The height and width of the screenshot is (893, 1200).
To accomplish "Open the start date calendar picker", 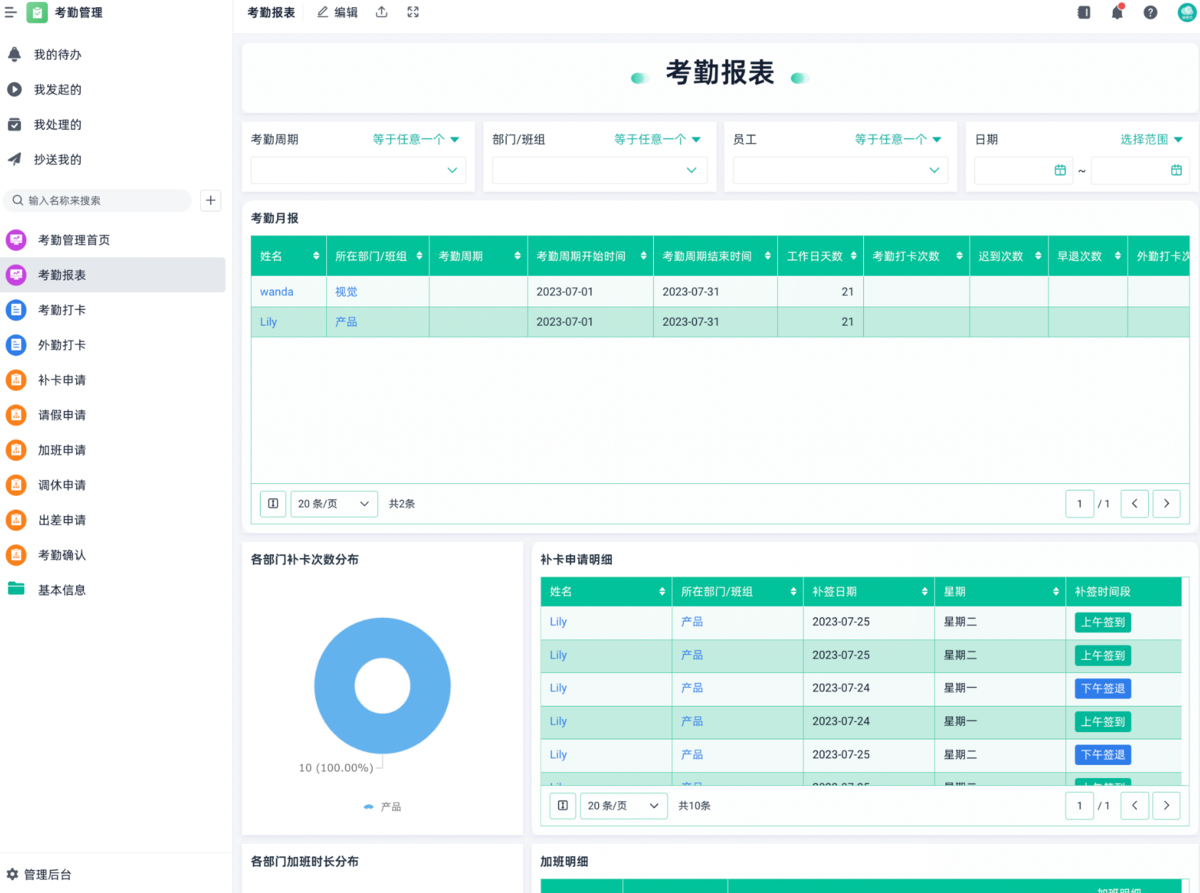I will click(1060, 171).
